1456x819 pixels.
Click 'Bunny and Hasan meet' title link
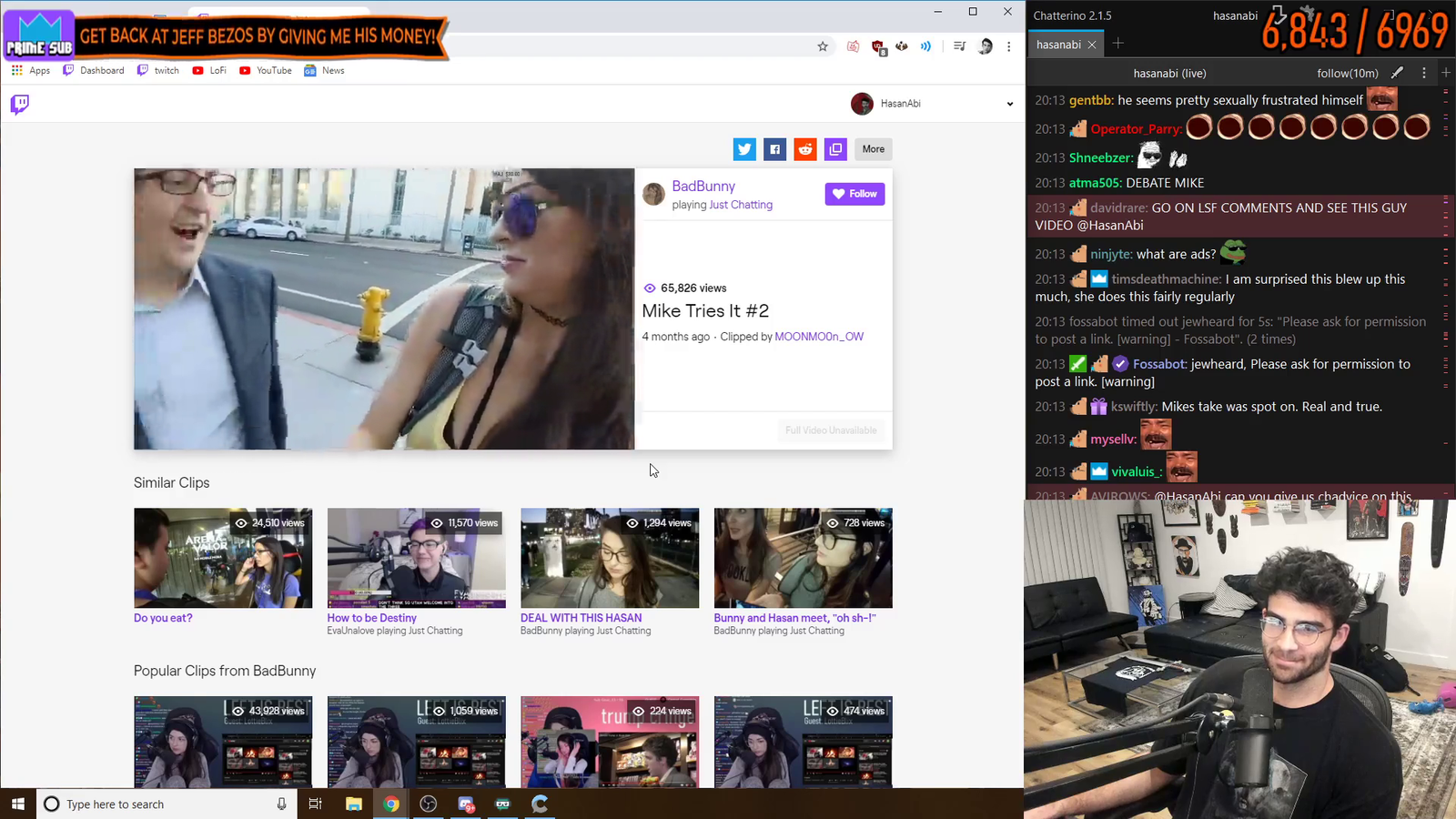[x=795, y=618]
